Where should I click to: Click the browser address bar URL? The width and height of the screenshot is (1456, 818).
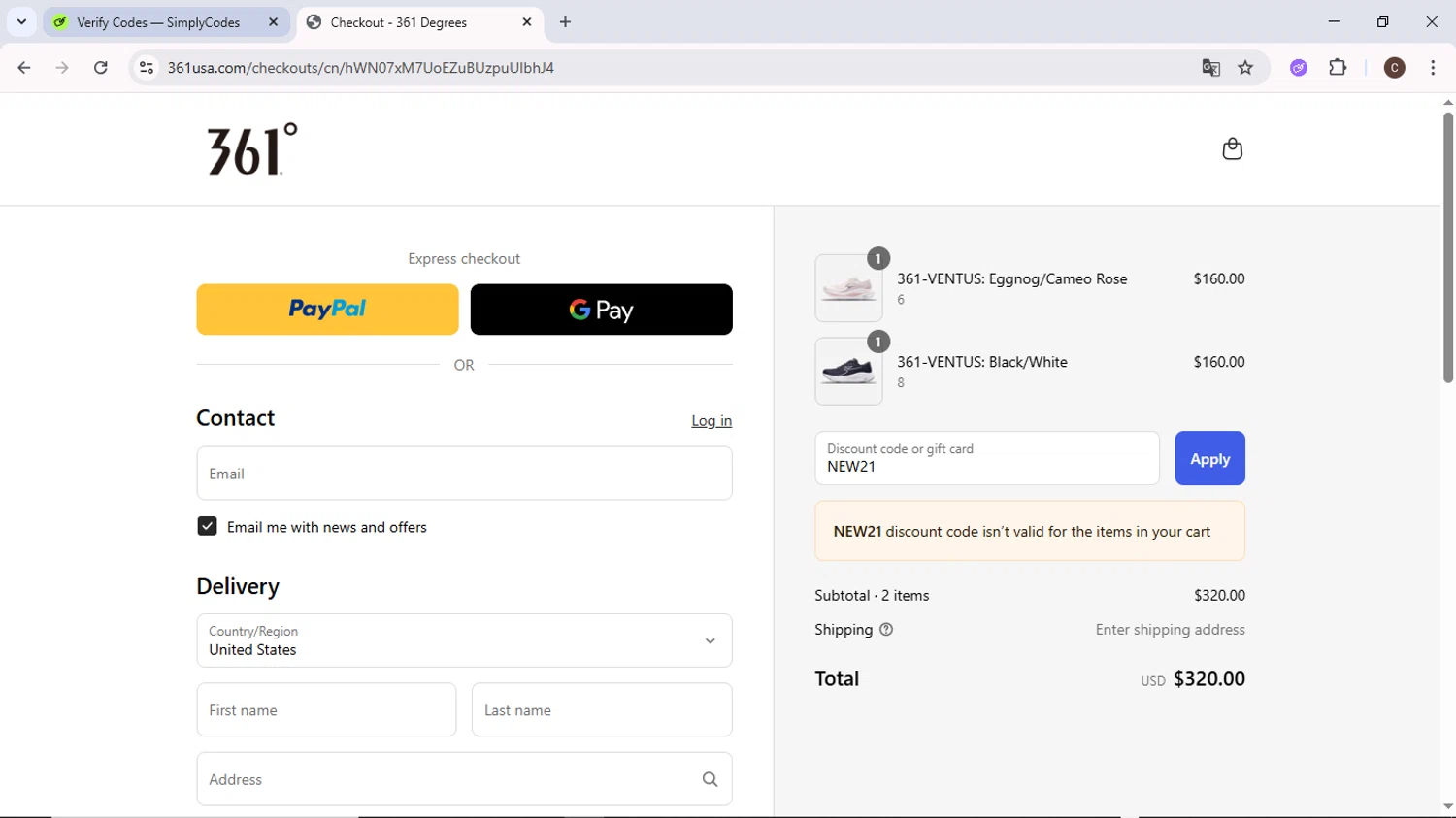click(360, 68)
